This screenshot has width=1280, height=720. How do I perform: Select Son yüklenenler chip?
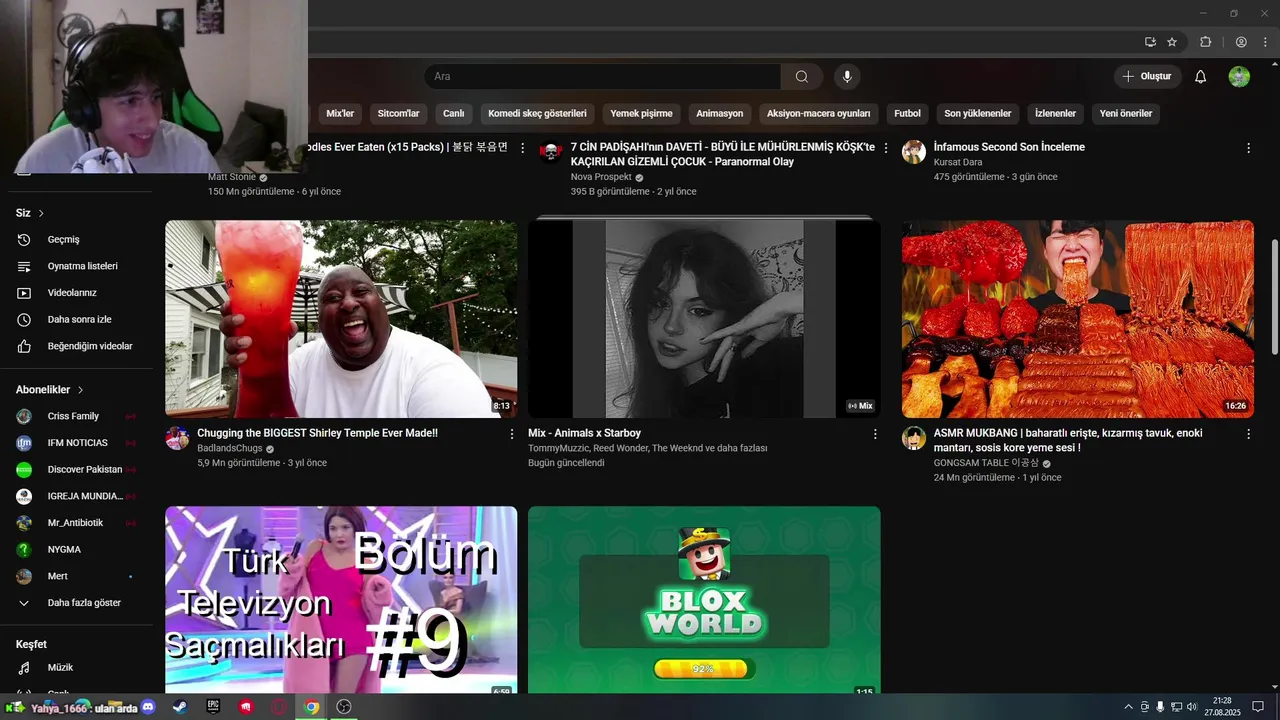tap(978, 113)
